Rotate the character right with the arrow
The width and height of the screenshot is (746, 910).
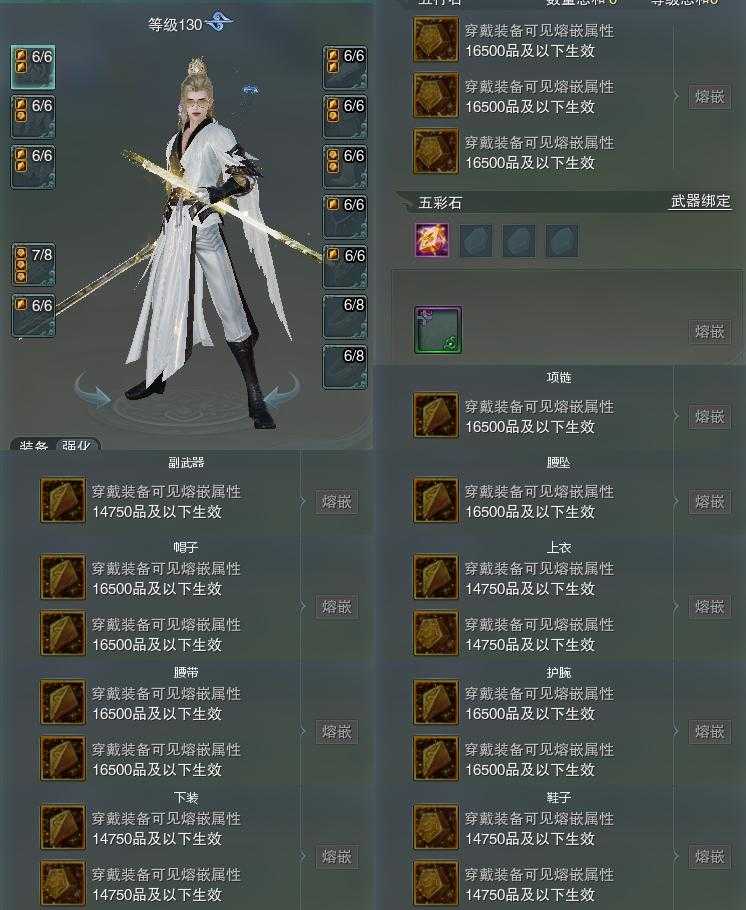pyautogui.click(x=282, y=391)
